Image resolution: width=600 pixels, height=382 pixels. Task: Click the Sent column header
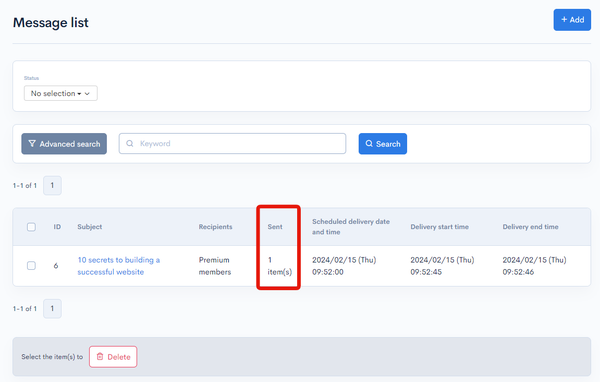[275, 227]
